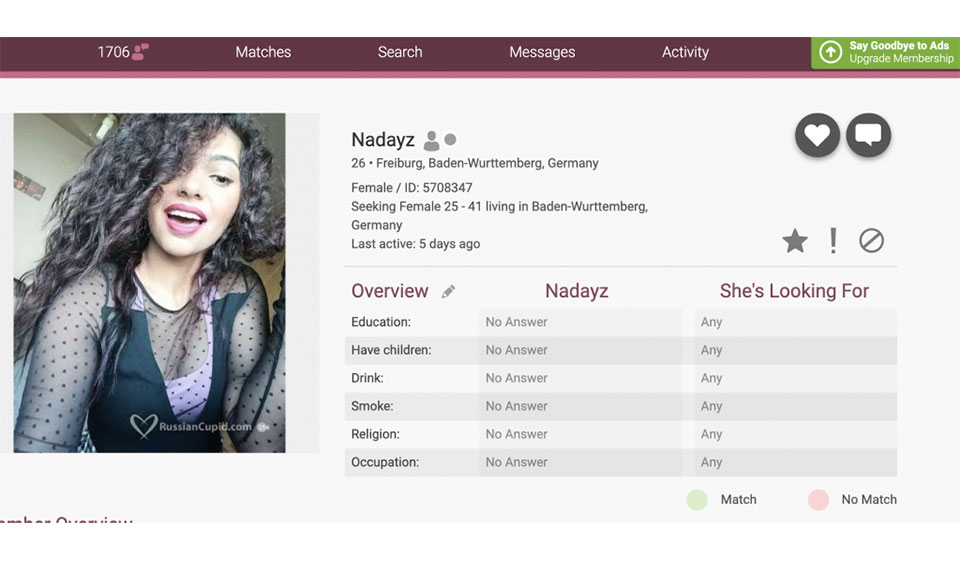The image size is (960, 561).
Task: Open the Search menu
Action: click(400, 52)
